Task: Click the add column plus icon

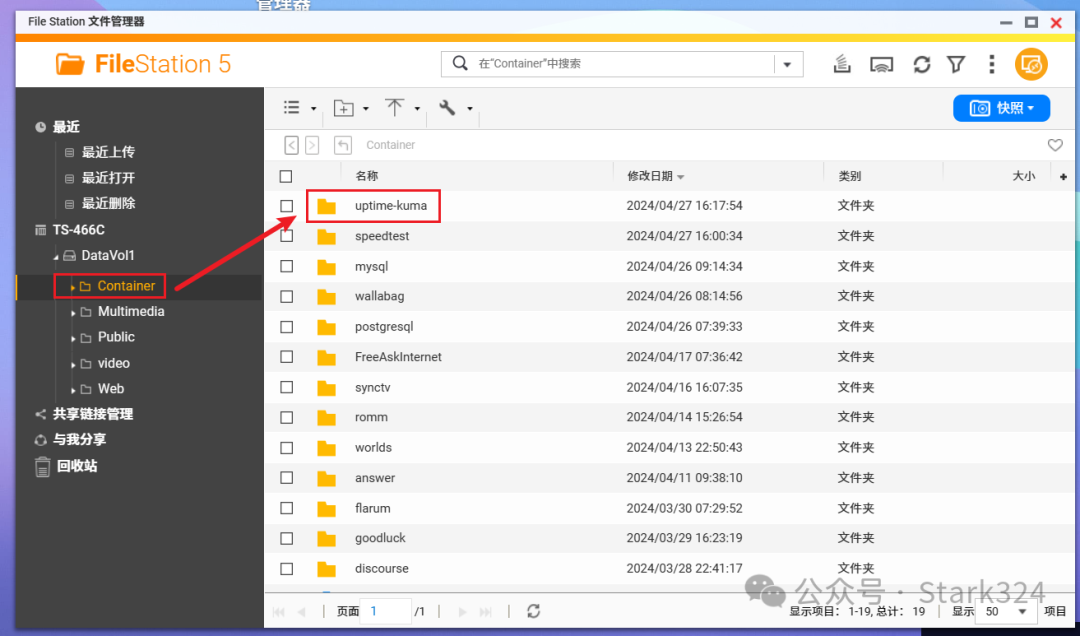Action: (x=1063, y=177)
